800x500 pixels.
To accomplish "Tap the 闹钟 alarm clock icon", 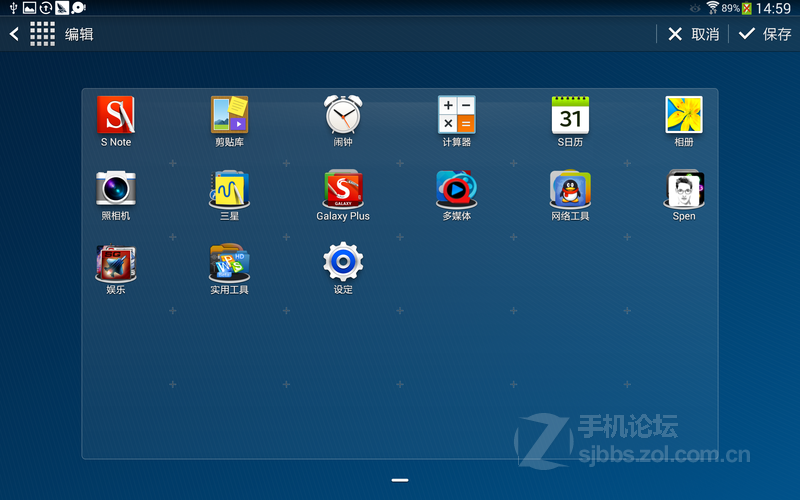I will pyautogui.click(x=343, y=115).
